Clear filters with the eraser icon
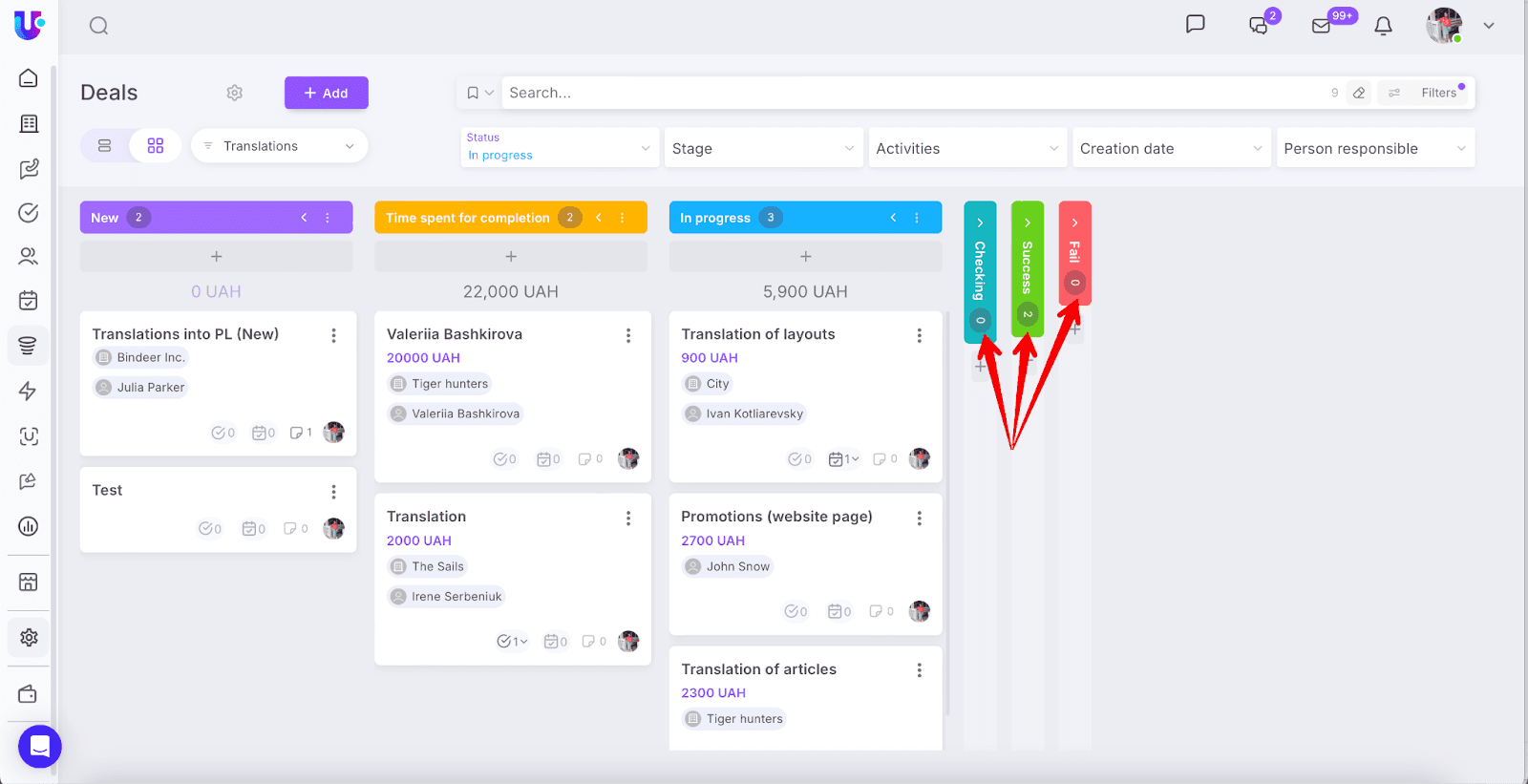 click(1359, 93)
